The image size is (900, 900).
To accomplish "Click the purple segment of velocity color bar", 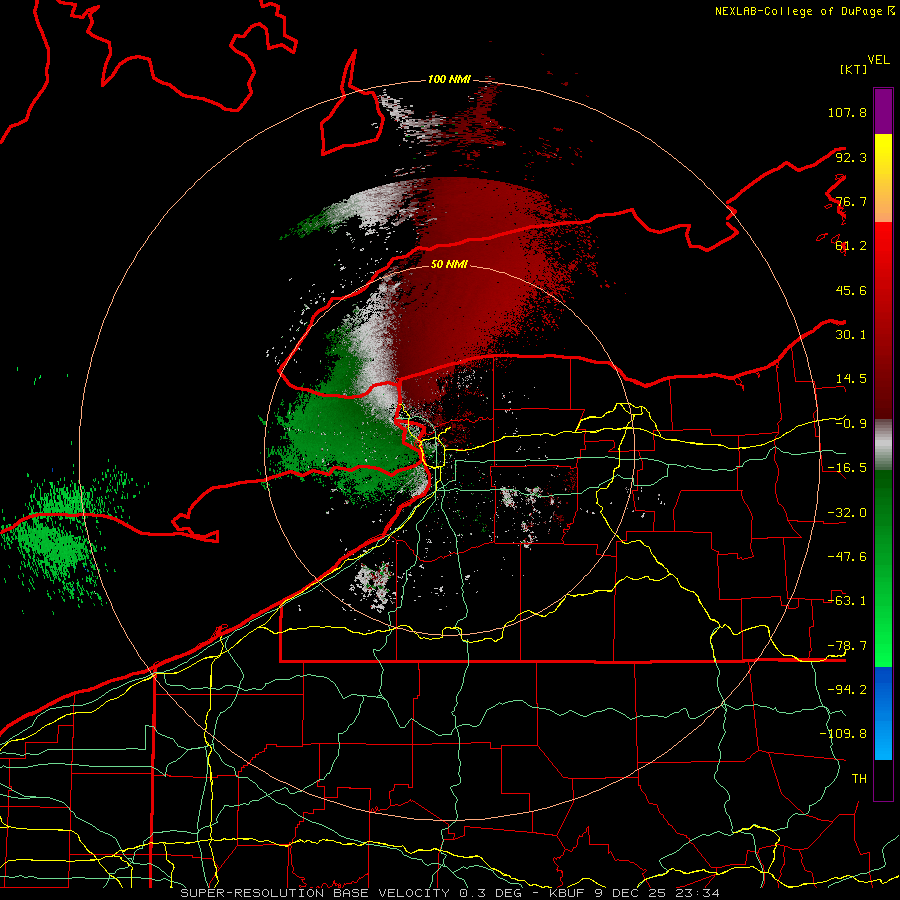I will pos(883,111).
